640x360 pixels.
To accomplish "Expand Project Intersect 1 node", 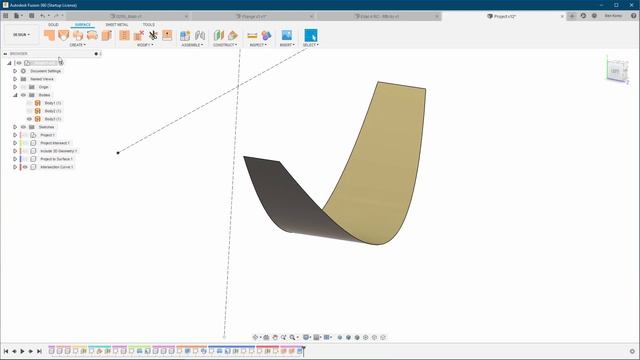I will 15,143.
